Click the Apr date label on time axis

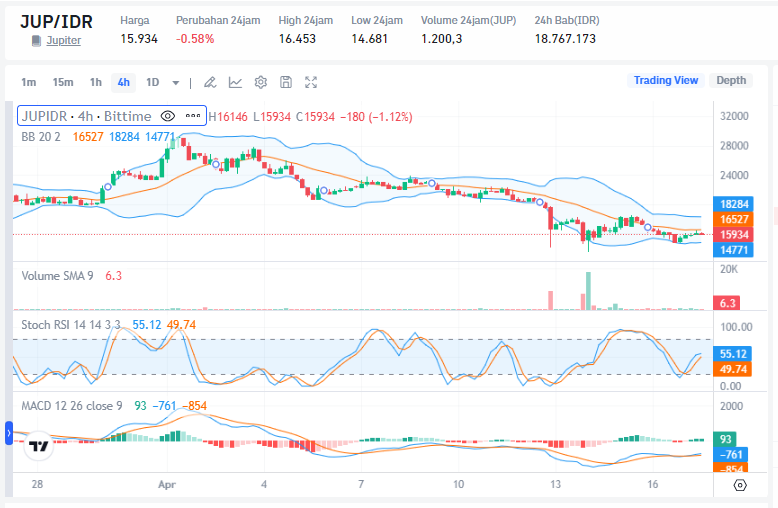point(167,484)
